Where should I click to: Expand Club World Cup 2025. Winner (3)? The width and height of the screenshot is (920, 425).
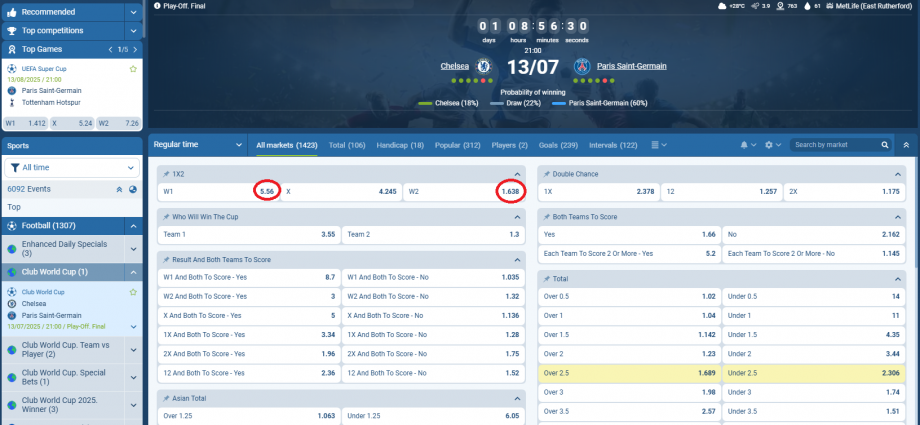pos(133,404)
